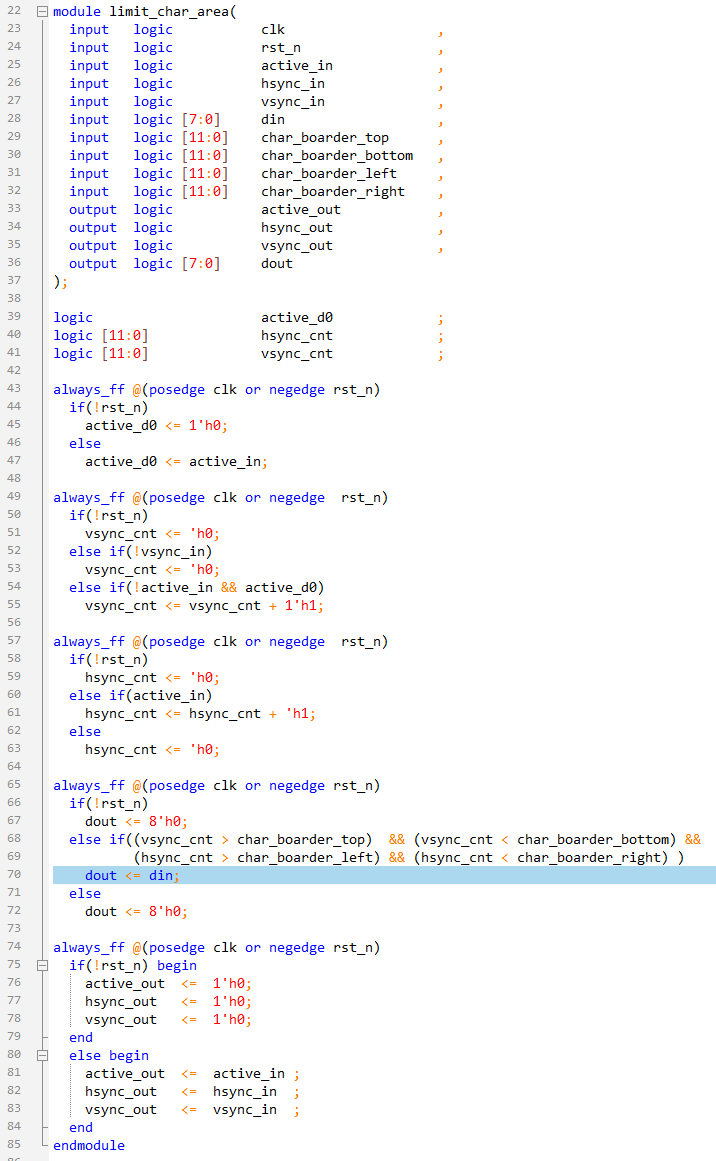Click line number 22 in the gutter
Screen dimensions: 716x1161
[x=14, y=10]
